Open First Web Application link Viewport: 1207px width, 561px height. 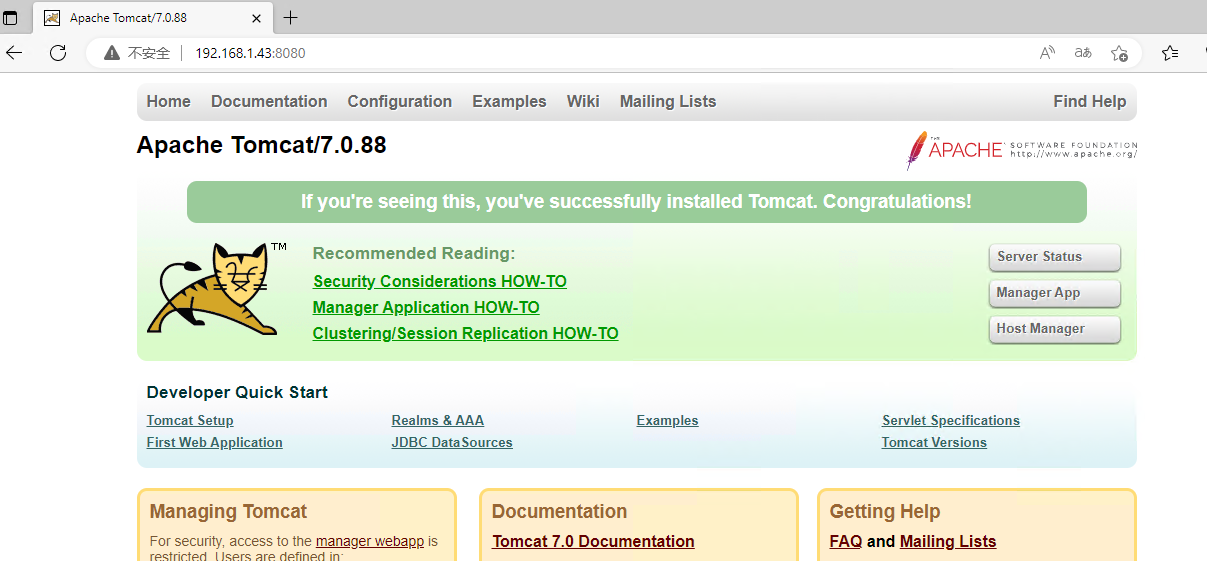point(214,442)
